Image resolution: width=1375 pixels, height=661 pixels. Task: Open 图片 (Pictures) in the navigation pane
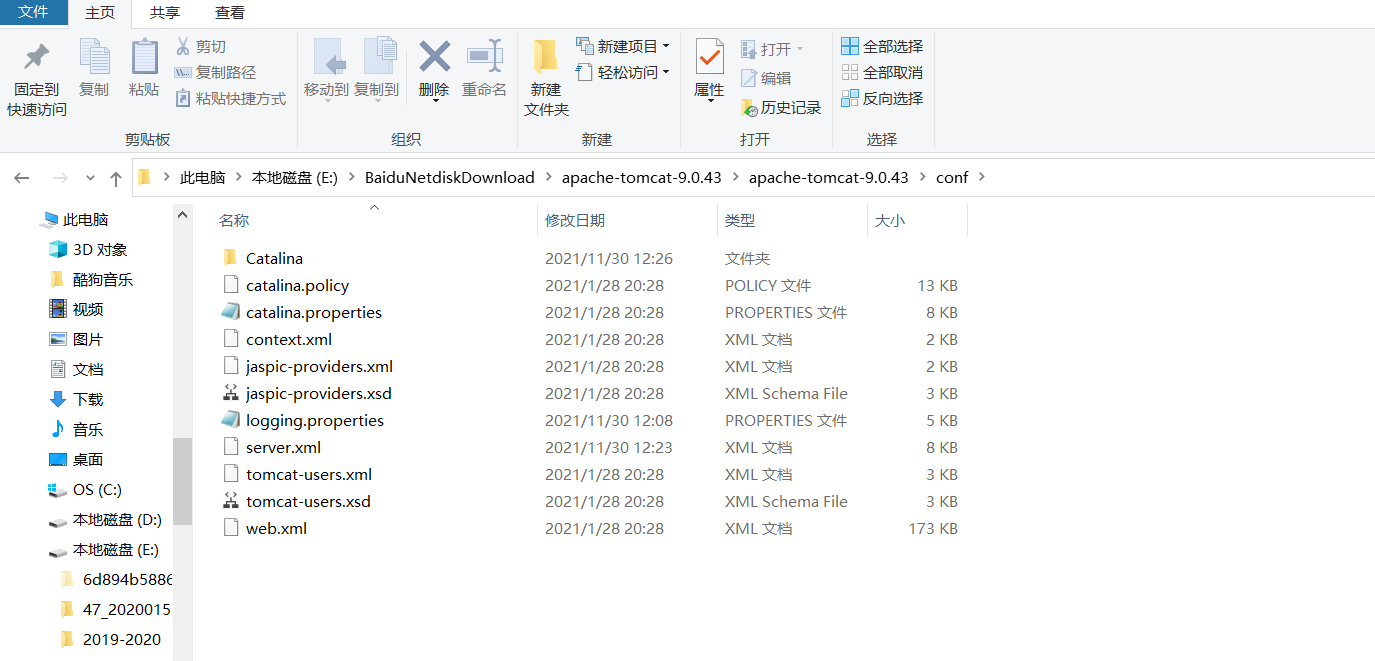click(x=88, y=339)
